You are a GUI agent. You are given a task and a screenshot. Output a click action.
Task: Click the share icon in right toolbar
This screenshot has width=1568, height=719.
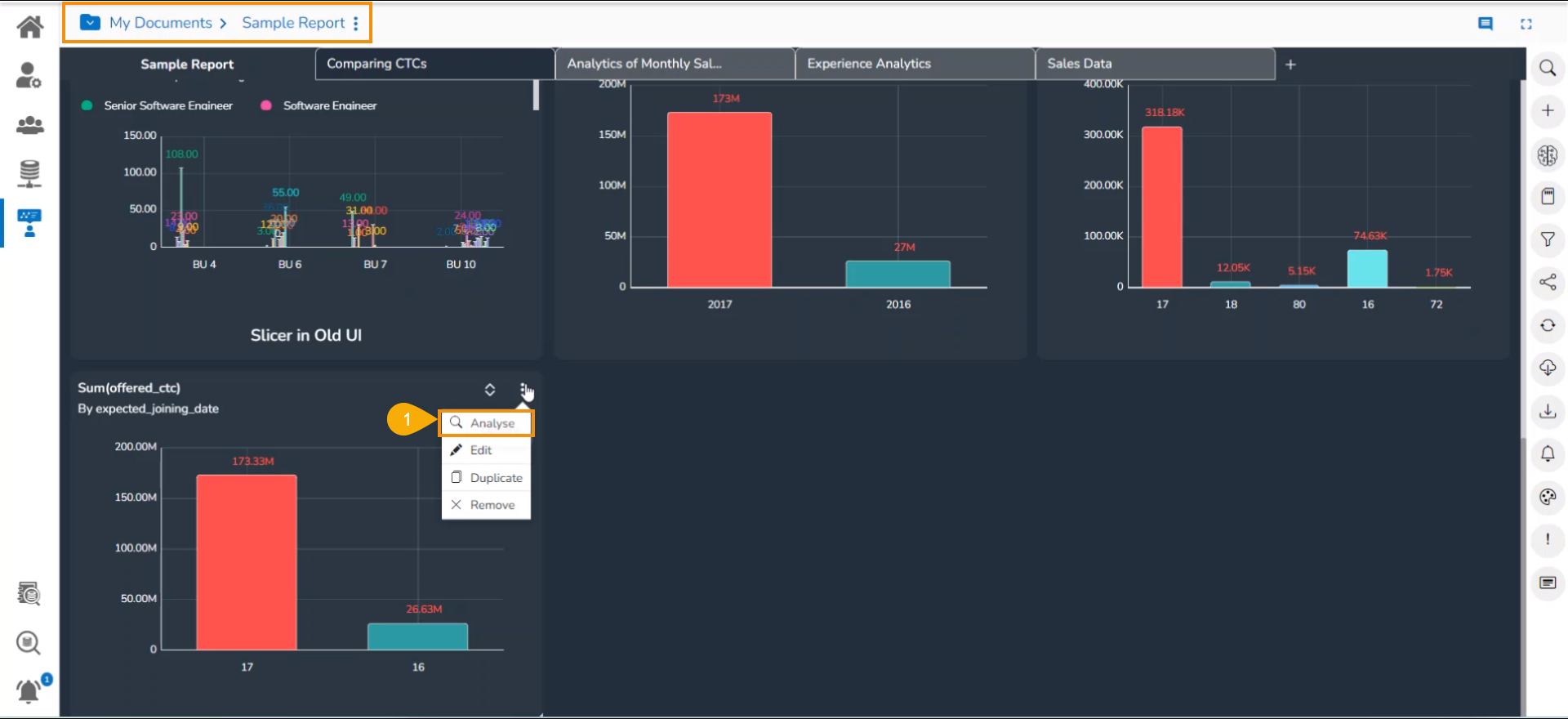tap(1547, 283)
